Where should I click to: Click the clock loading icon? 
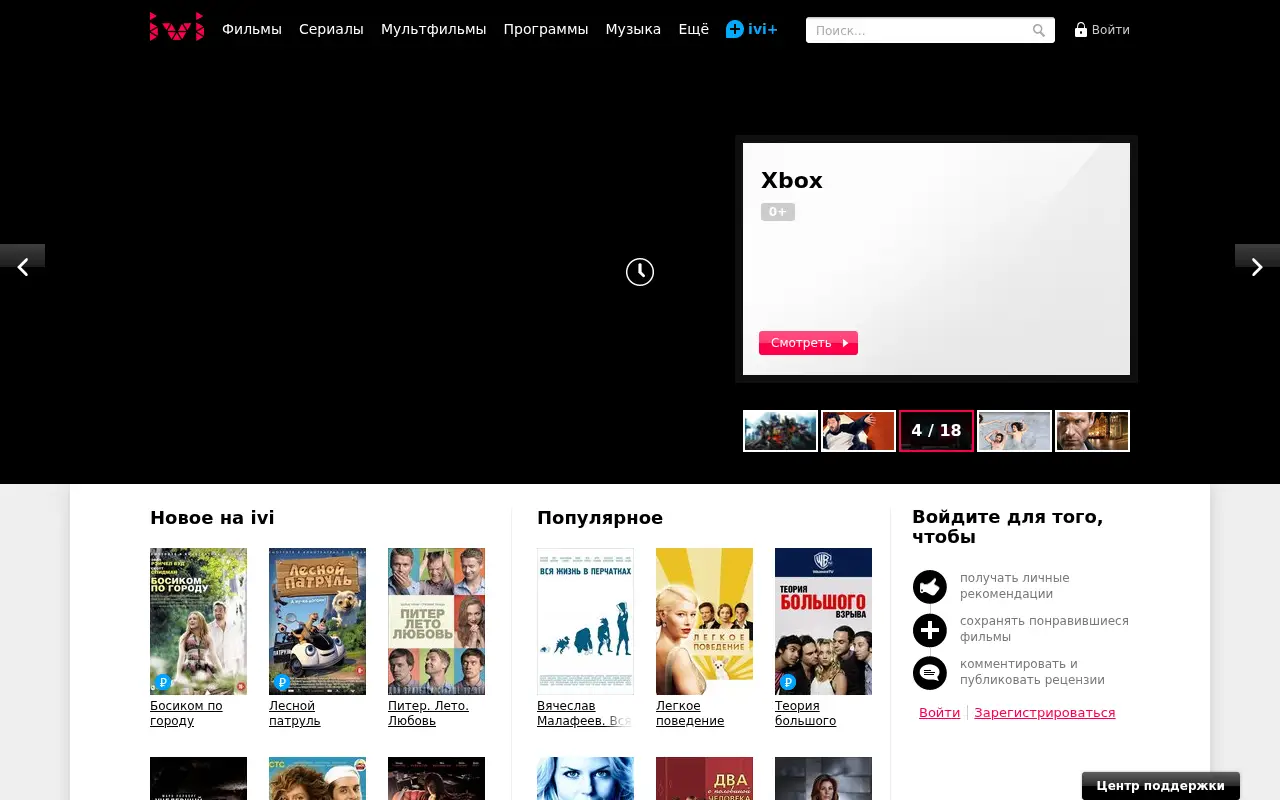click(x=640, y=272)
